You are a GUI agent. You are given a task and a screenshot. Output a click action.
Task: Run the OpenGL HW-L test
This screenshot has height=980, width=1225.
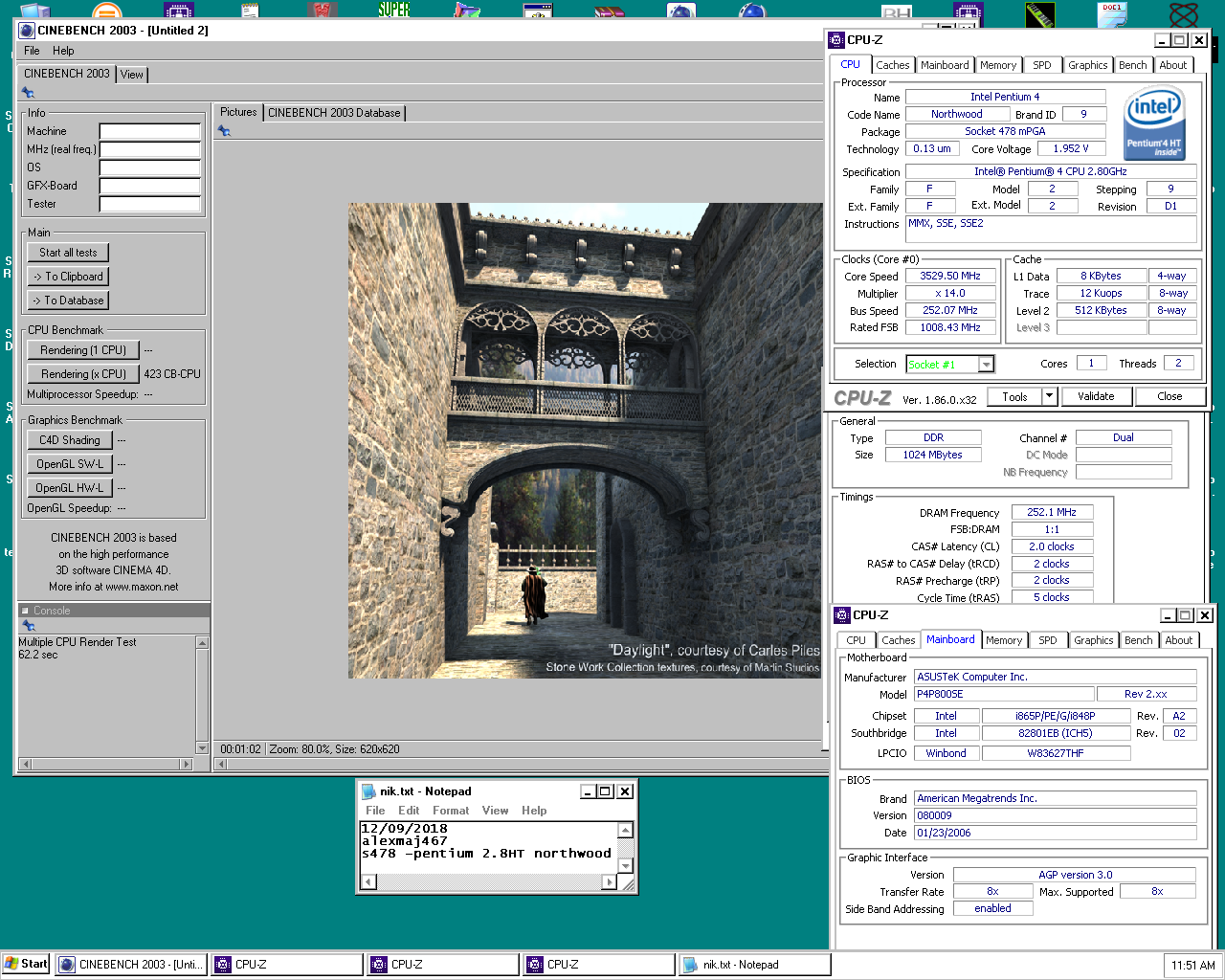pos(70,488)
